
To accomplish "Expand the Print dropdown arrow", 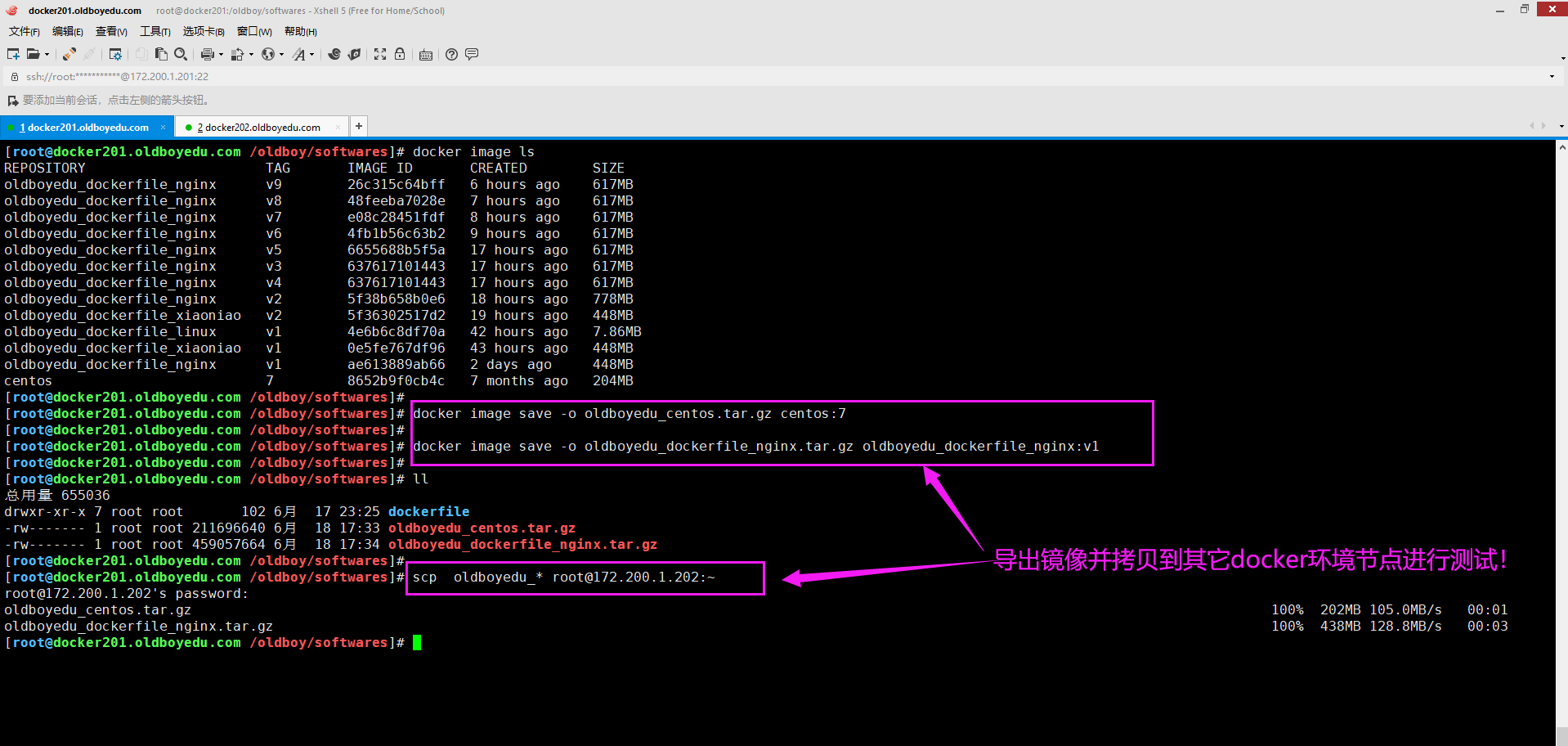I will point(221,55).
